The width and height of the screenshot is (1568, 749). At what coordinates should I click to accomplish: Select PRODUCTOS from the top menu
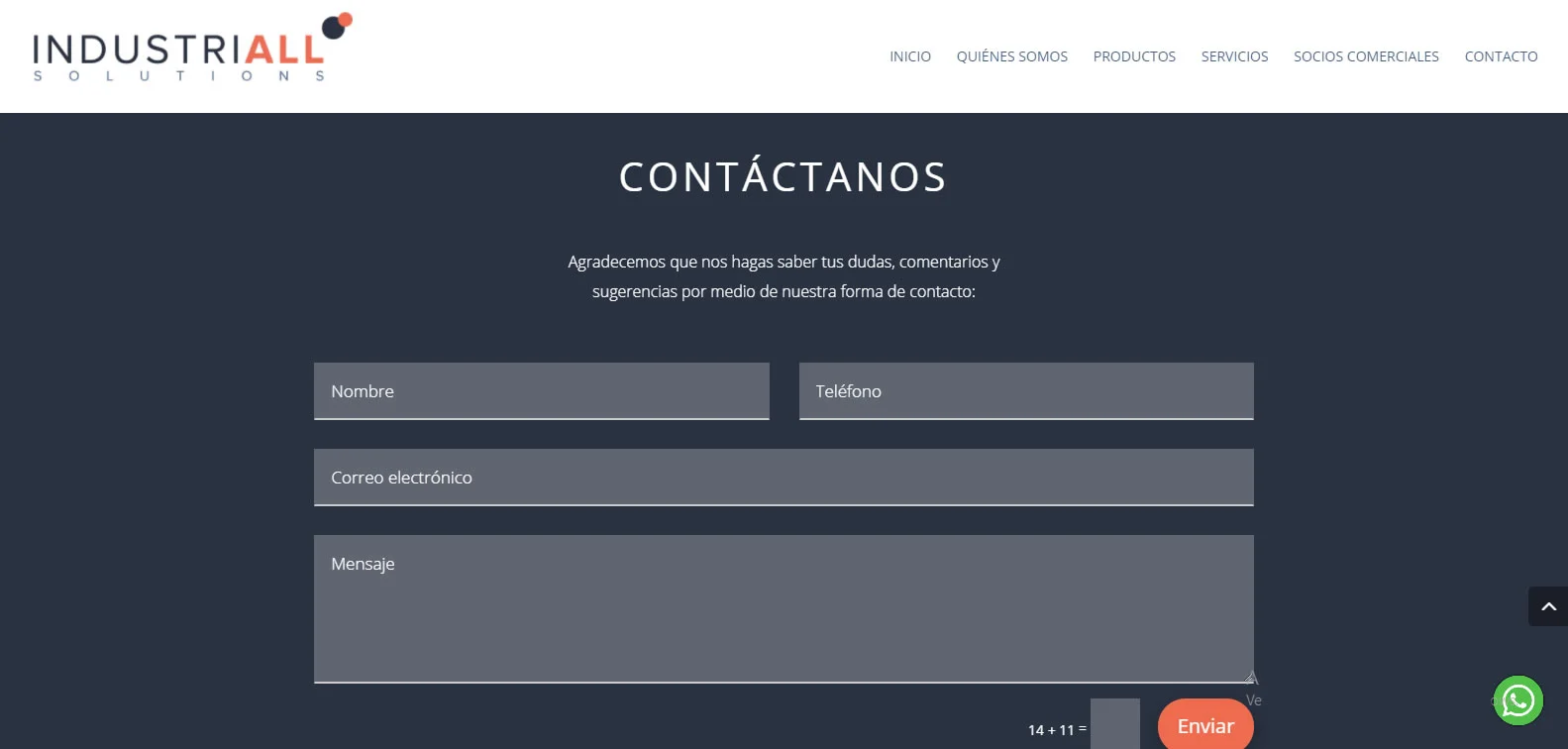coord(1133,56)
